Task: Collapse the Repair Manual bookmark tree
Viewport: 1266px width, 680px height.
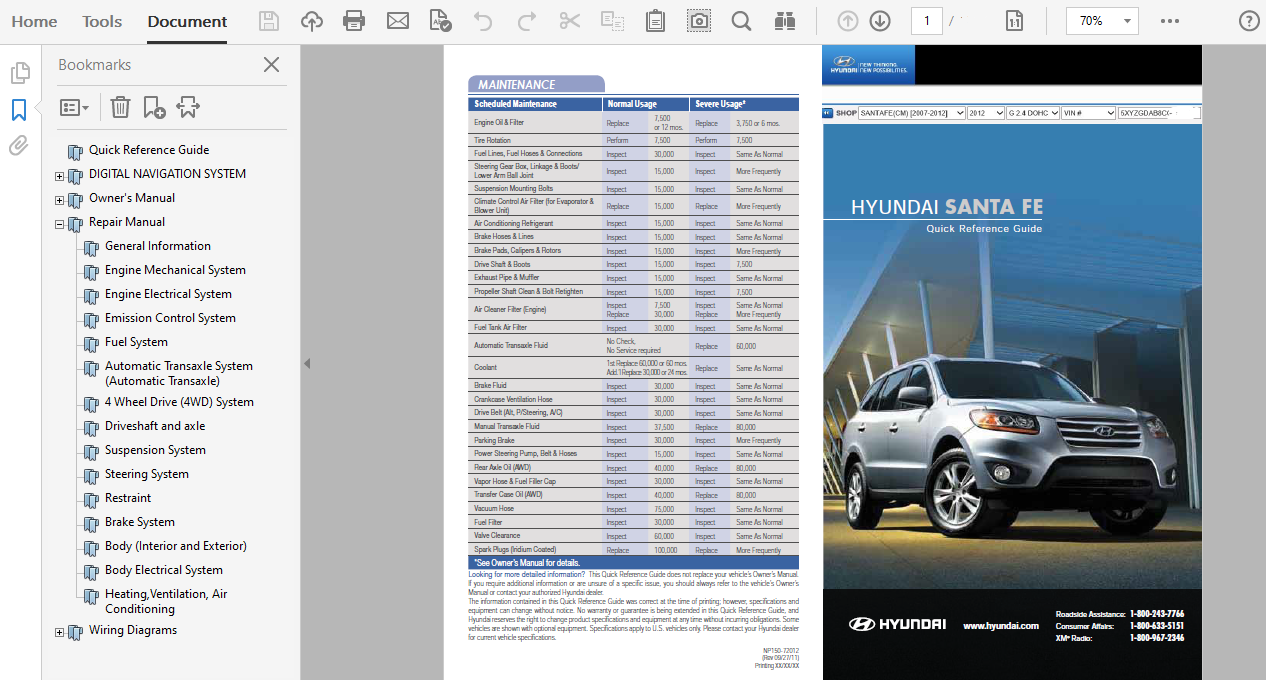Action: [x=59, y=224]
